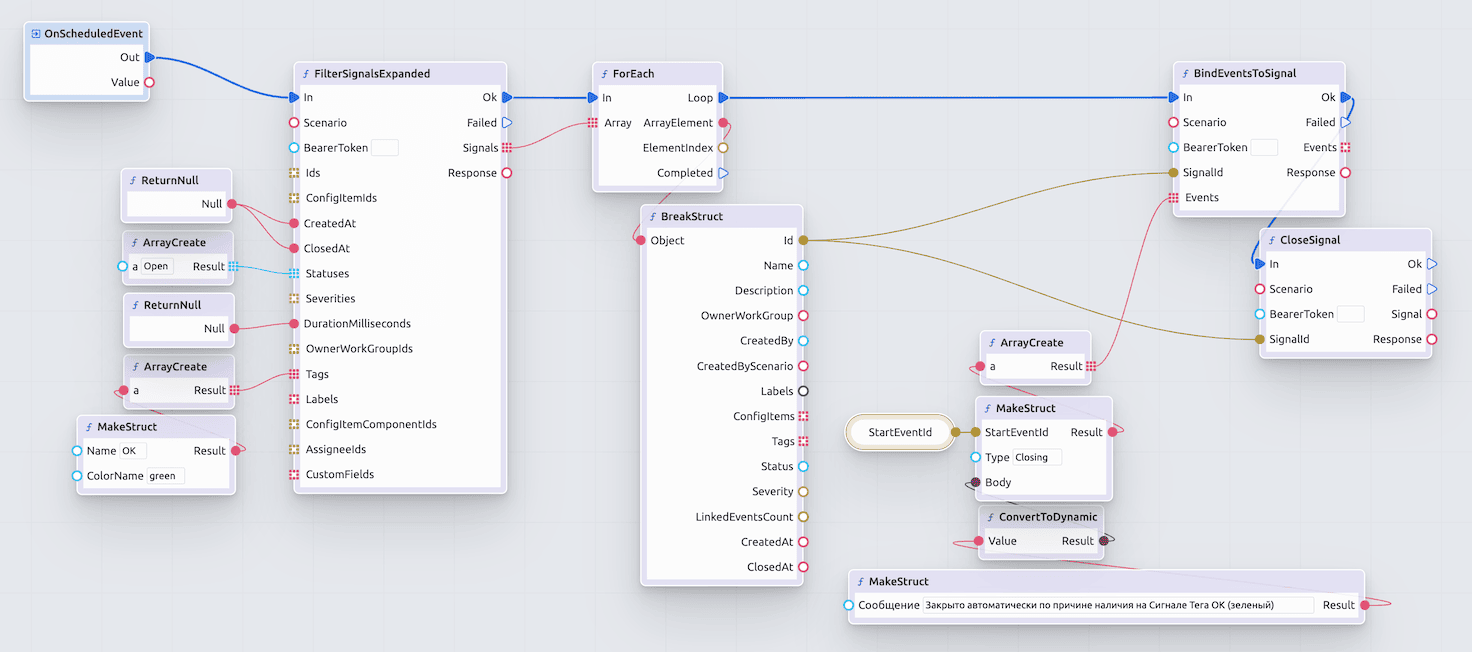Click the Events output pin on BindEventsToSignal
The image size is (1472, 652).
[1346, 148]
